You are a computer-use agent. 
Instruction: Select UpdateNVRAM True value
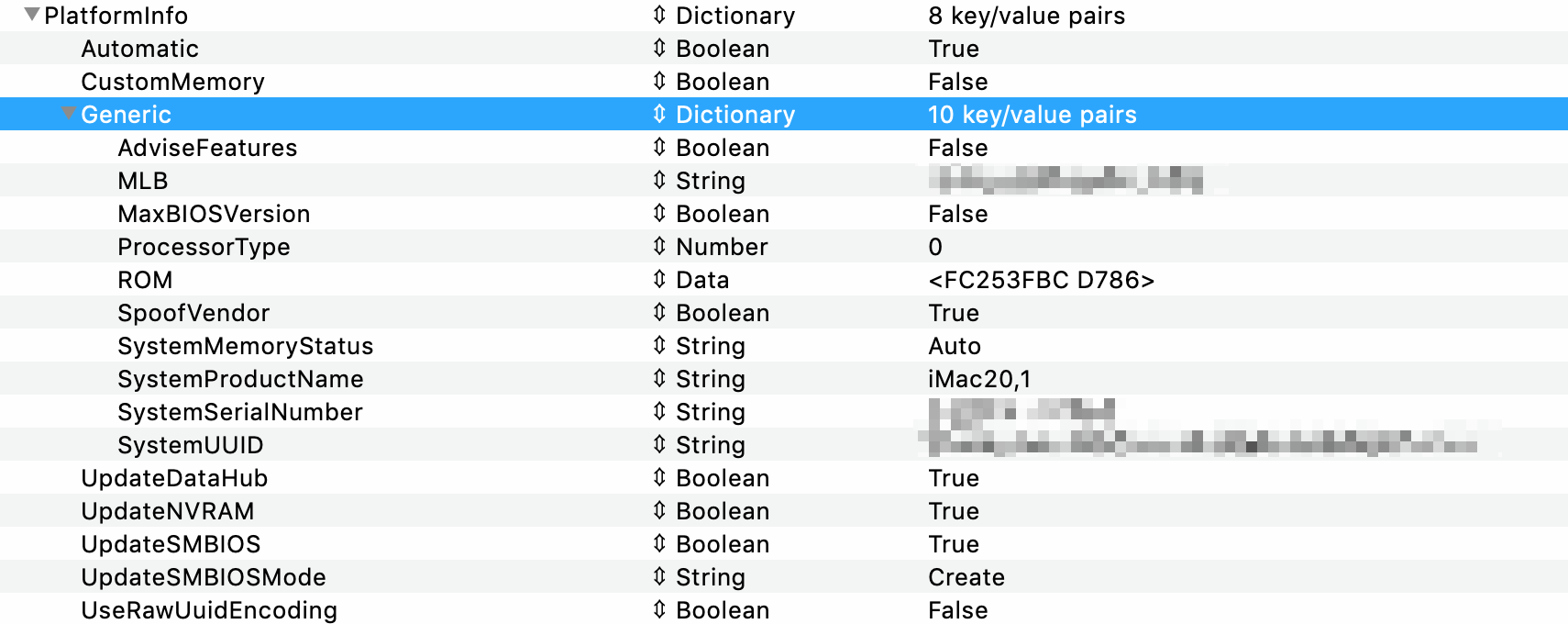point(954,511)
